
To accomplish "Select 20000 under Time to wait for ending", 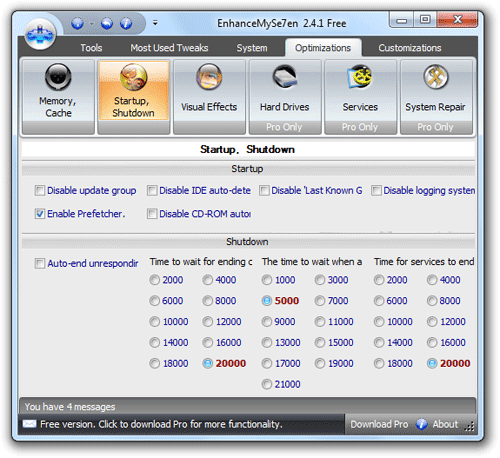I will click(x=207, y=363).
